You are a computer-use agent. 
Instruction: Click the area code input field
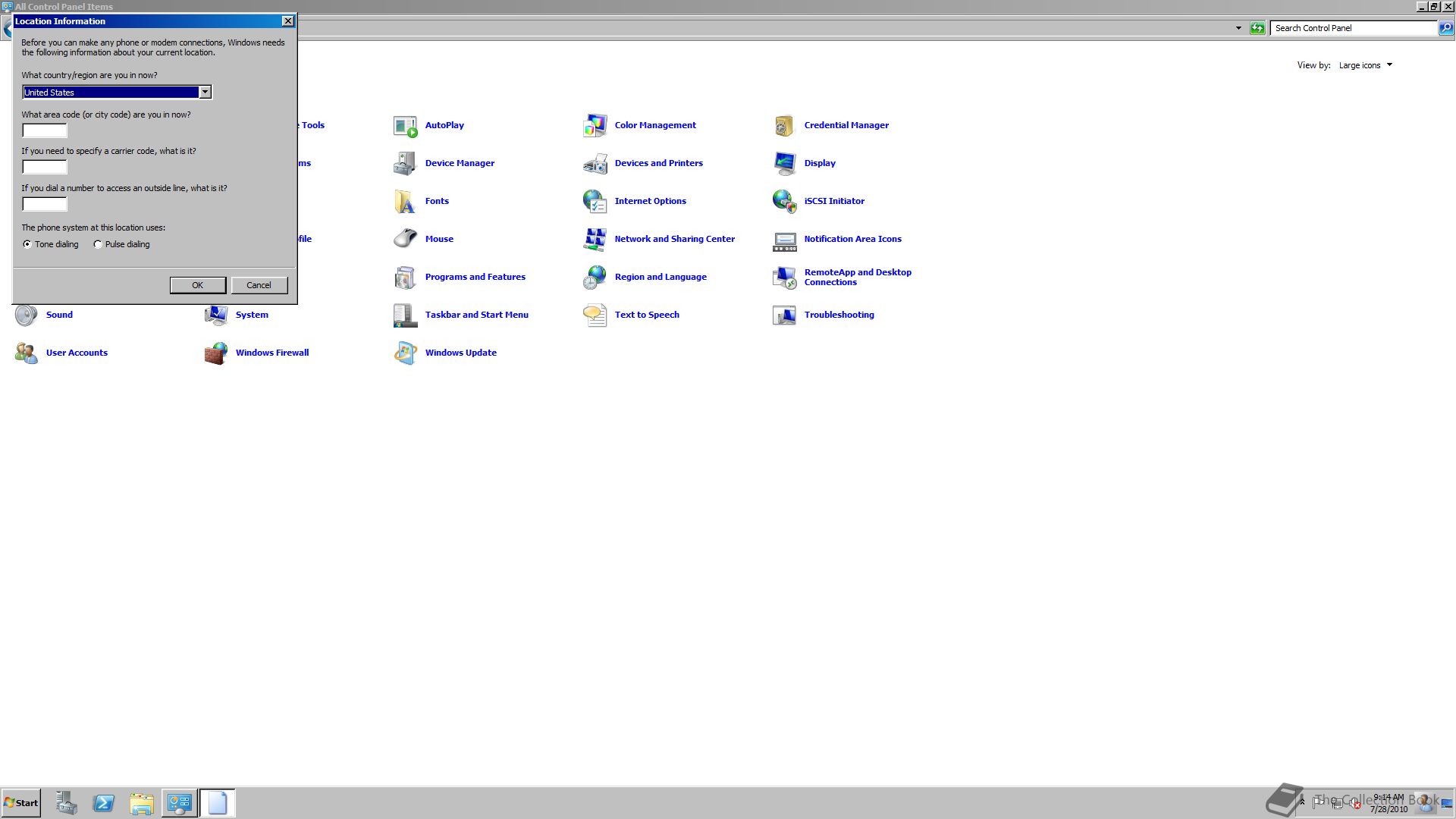point(45,130)
